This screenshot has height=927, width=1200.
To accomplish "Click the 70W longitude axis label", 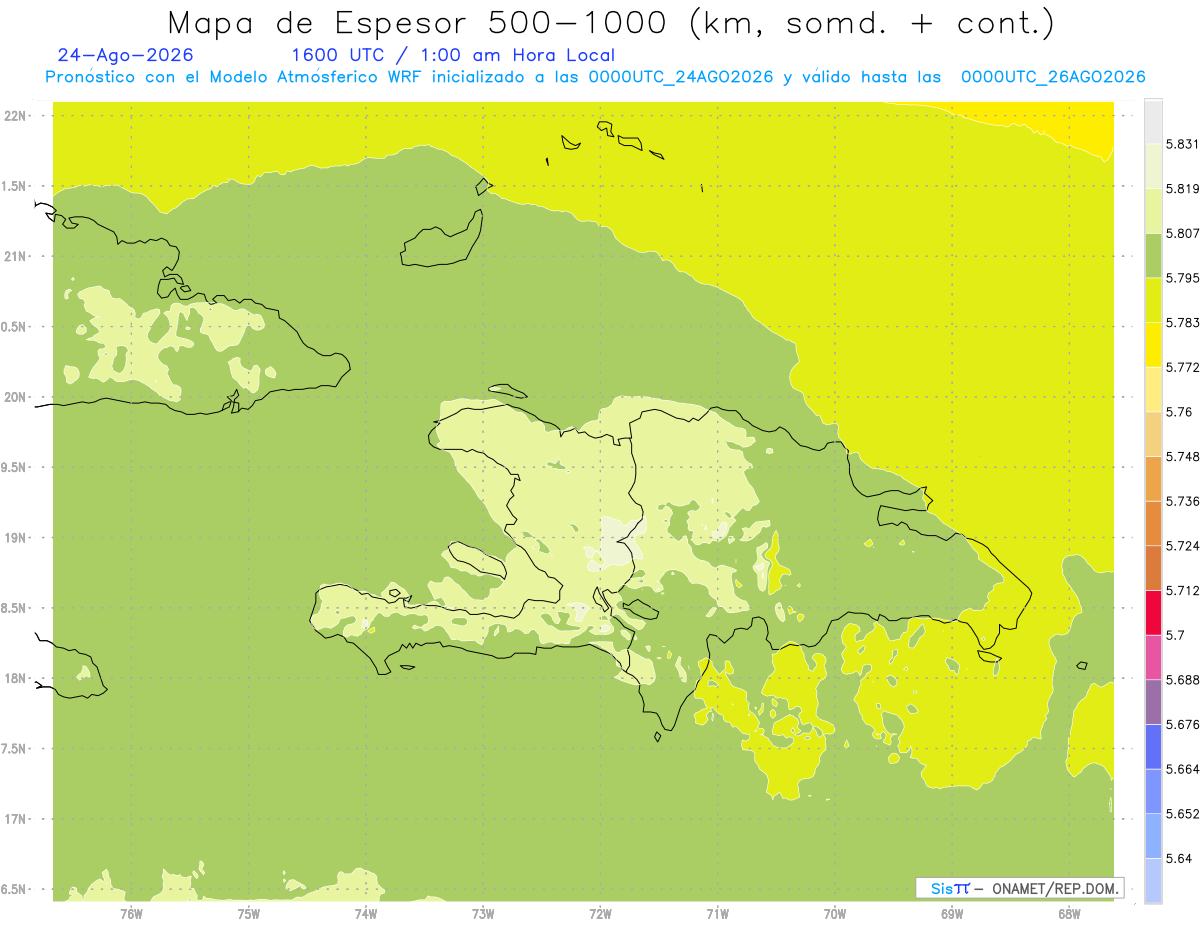I will (835, 914).
